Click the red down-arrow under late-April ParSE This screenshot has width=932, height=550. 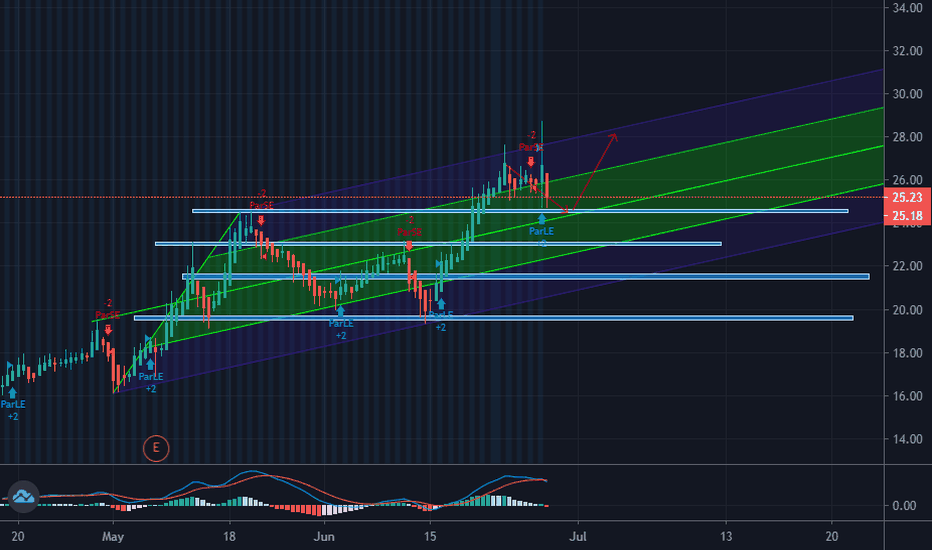point(108,329)
